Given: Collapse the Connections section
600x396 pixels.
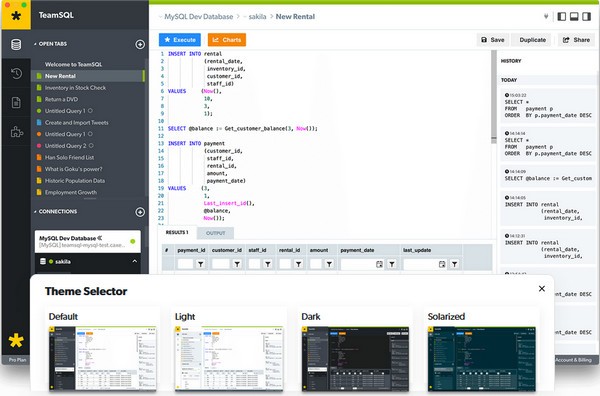Looking at the screenshot, I should pyautogui.click(x=35, y=212).
